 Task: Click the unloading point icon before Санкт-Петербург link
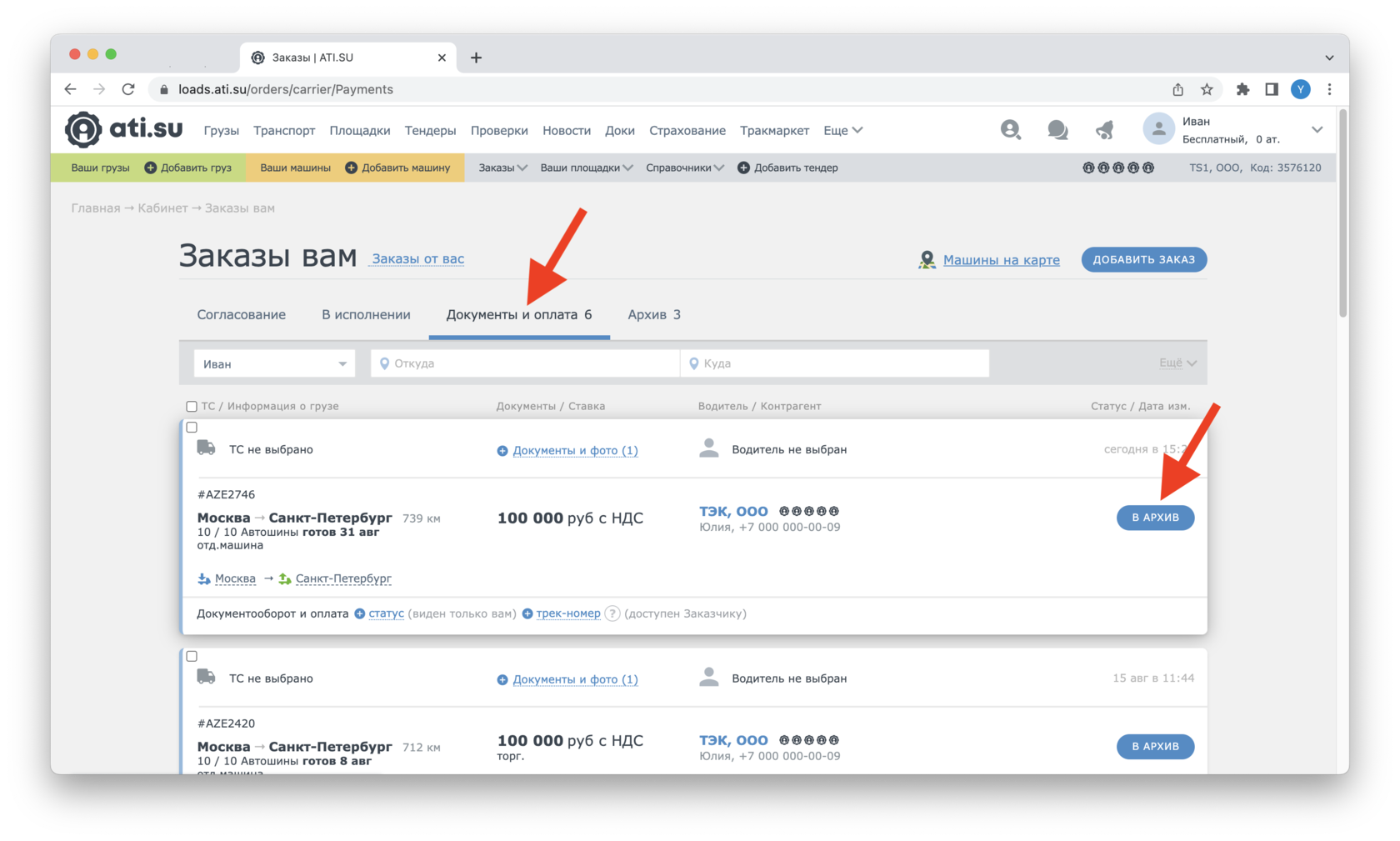285,578
